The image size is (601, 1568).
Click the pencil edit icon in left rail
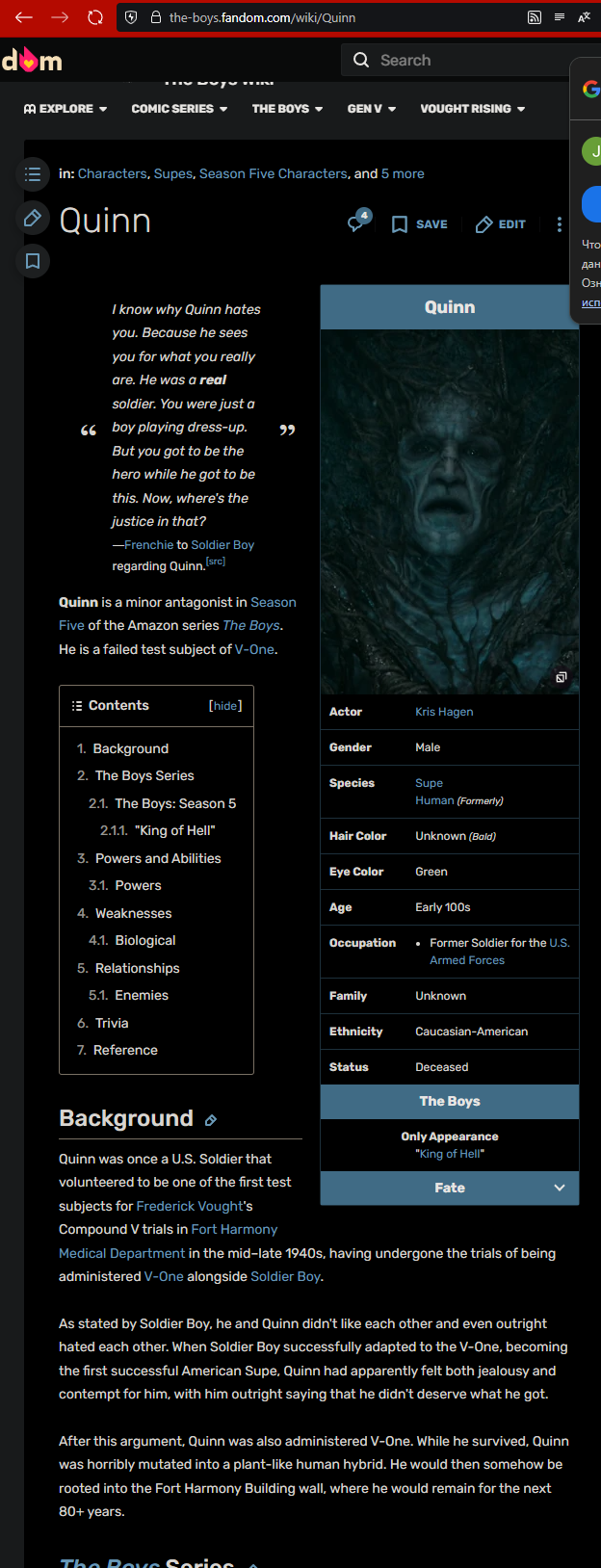pyautogui.click(x=33, y=219)
